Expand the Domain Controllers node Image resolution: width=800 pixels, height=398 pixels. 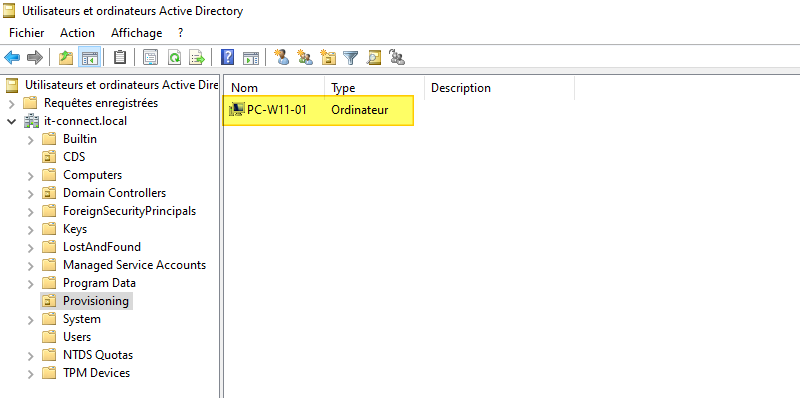click(x=31, y=194)
